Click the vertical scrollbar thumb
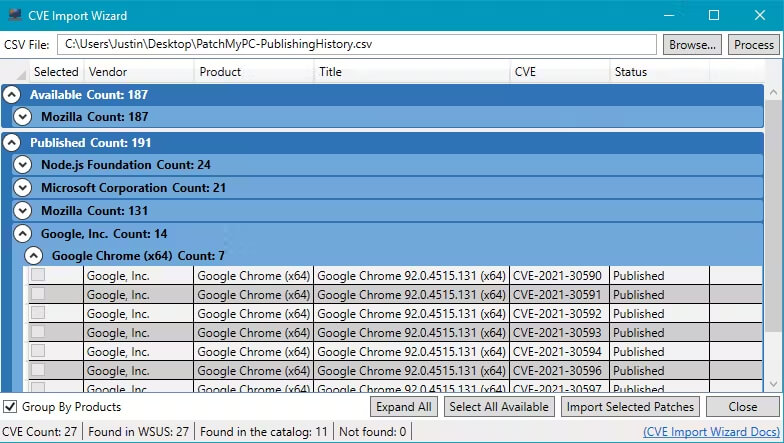Screen dimensions: 784x443 [774, 215]
